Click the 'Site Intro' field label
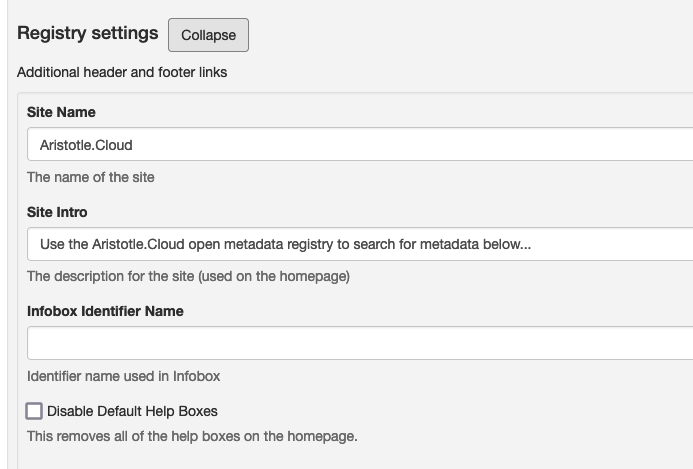693x469 pixels. coord(57,212)
